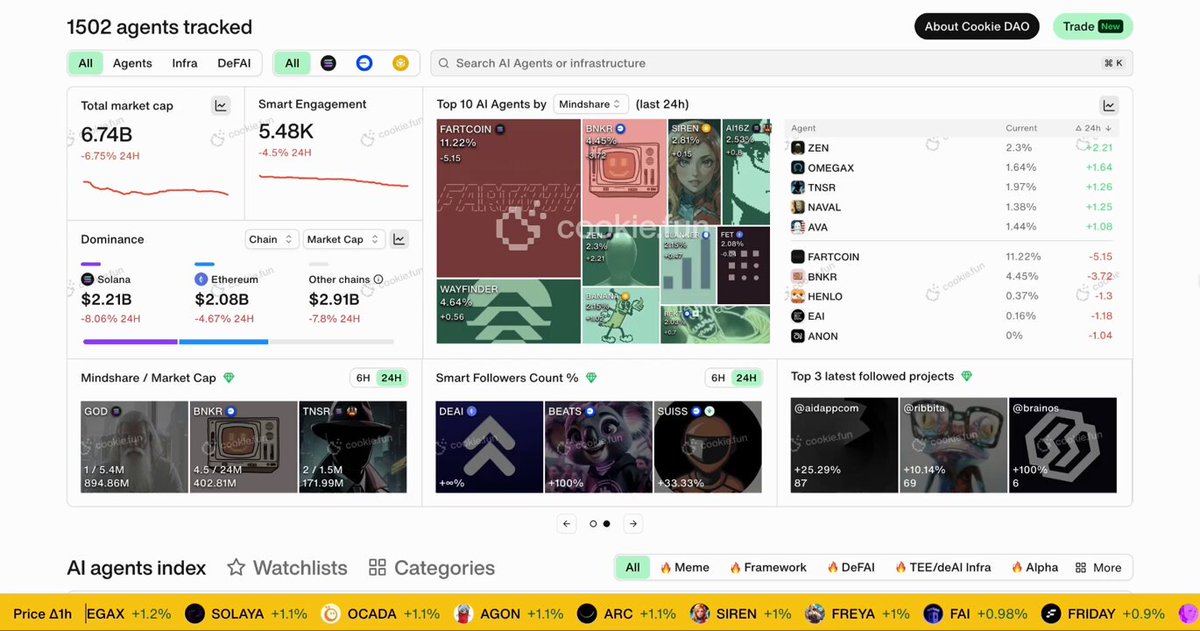Click gem icon beside Top 3 latest followed projects
1200x631 pixels.
click(966, 376)
